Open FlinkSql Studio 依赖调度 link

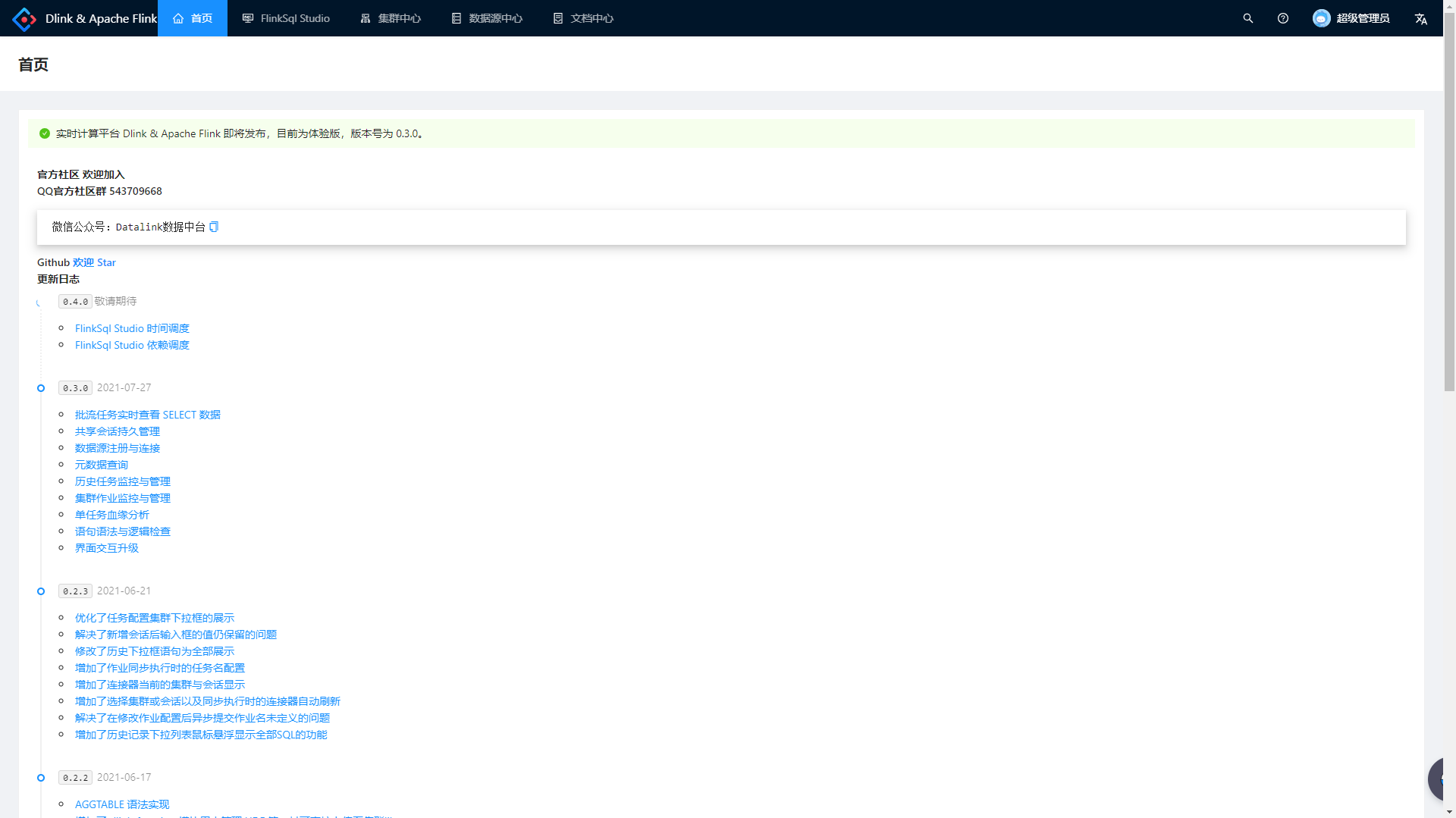pos(132,345)
